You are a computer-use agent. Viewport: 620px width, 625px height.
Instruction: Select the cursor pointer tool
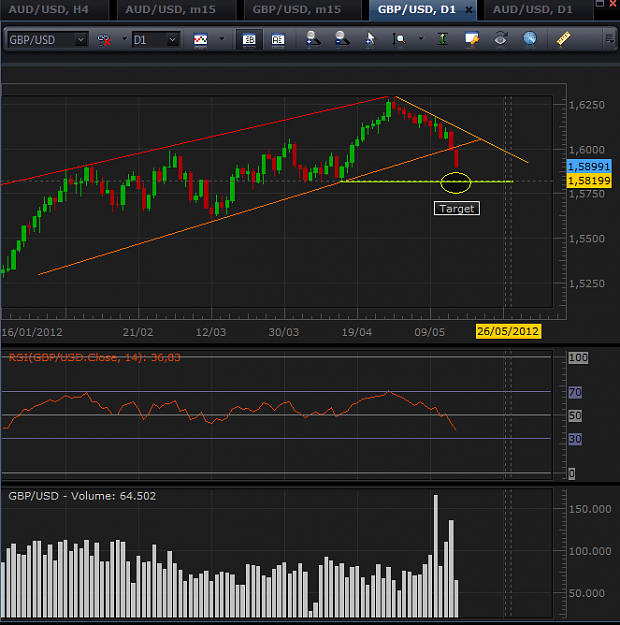coord(370,39)
